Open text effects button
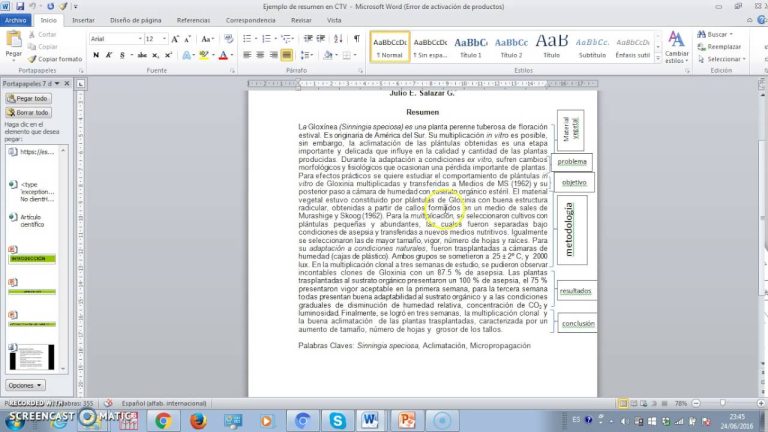The width and height of the screenshot is (768, 432). click(187, 55)
